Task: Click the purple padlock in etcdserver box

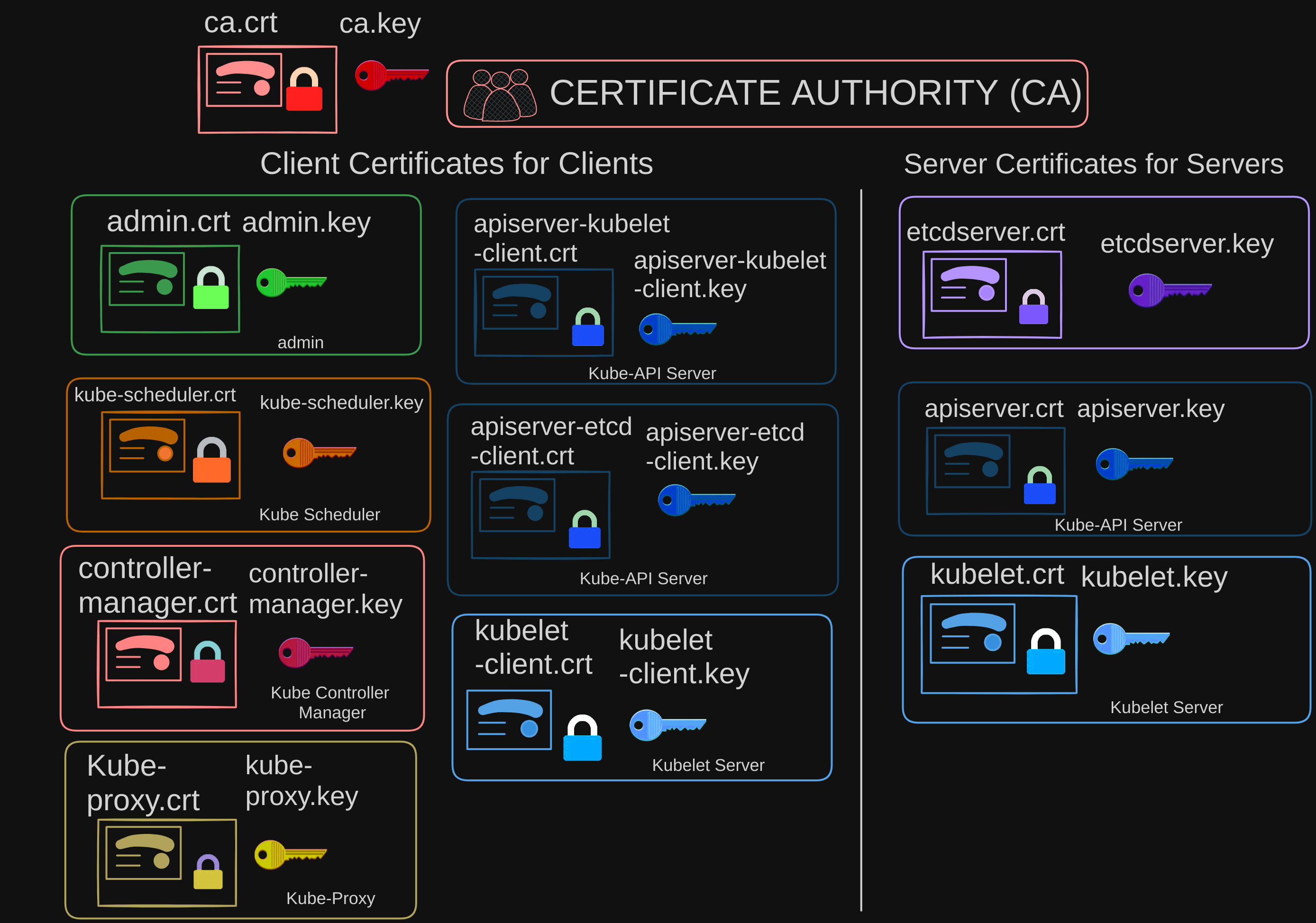Action: click(1033, 307)
